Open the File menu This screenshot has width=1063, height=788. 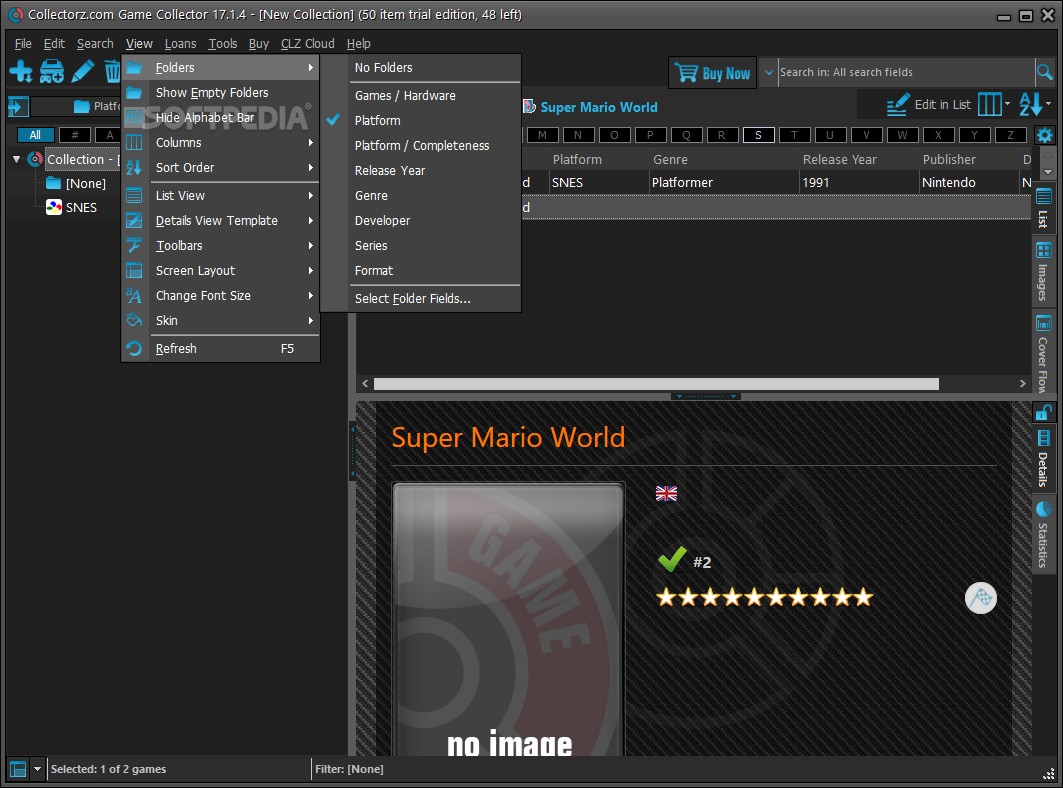(23, 43)
